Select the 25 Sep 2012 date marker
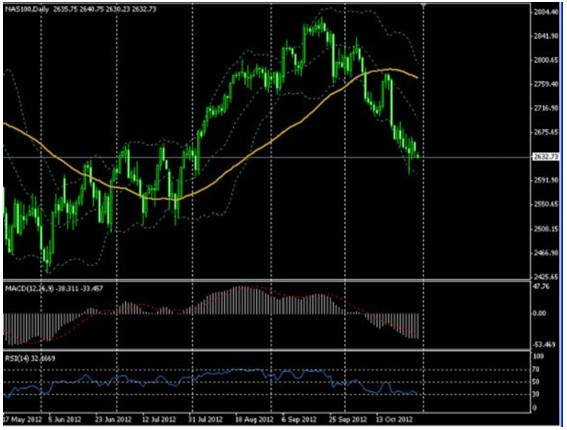 tap(348, 420)
